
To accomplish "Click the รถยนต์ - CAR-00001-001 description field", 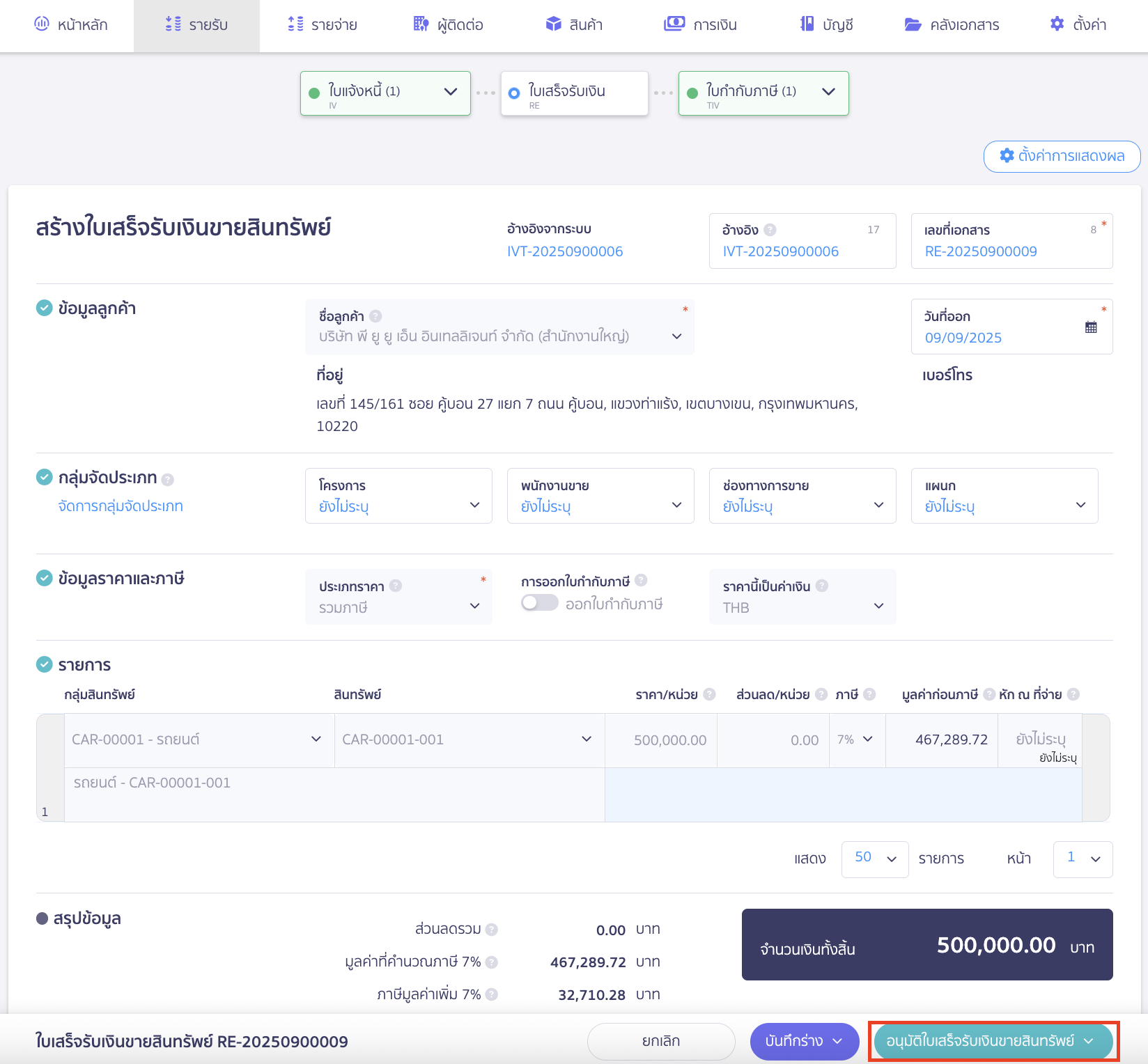I will click(x=334, y=795).
